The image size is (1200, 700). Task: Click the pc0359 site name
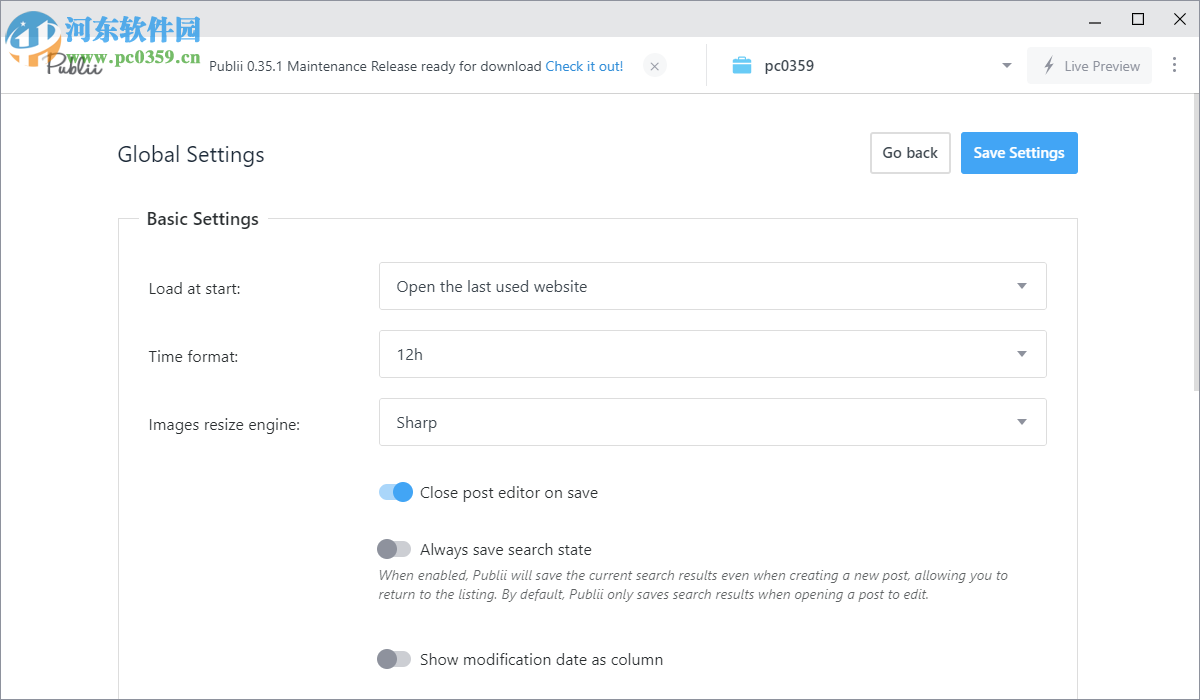pos(789,66)
